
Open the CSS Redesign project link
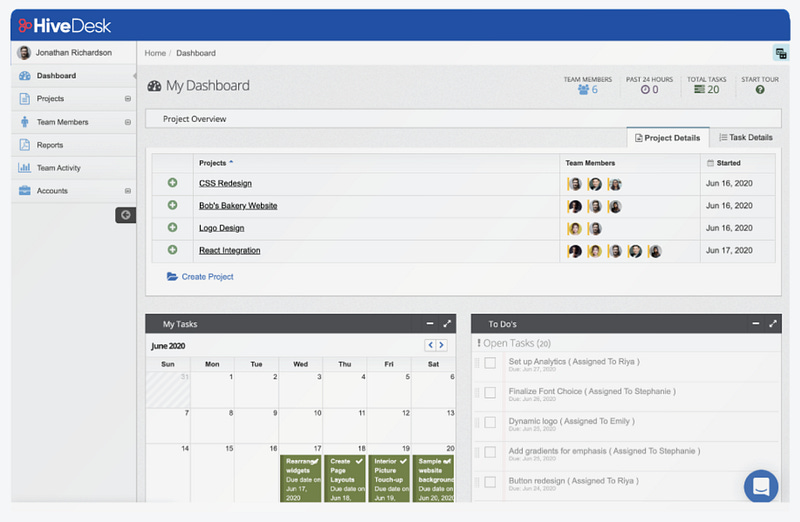tap(225, 183)
